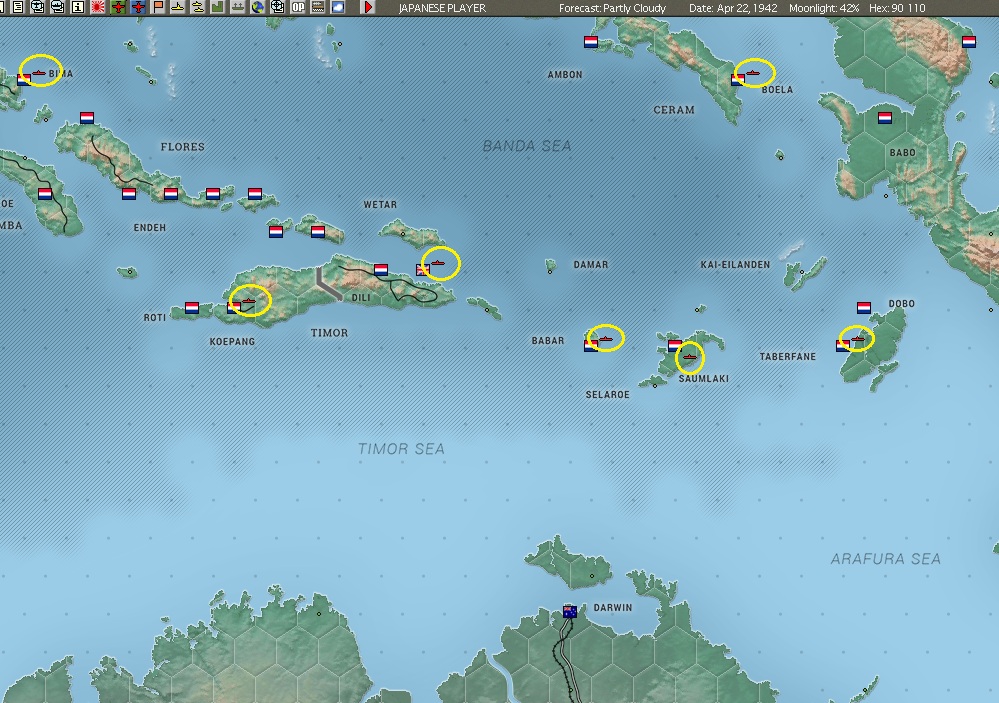The height and width of the screenshot is (703, 999).
Task: Select the task force ship at Saumlaki
Action: [x=690, y=357]
